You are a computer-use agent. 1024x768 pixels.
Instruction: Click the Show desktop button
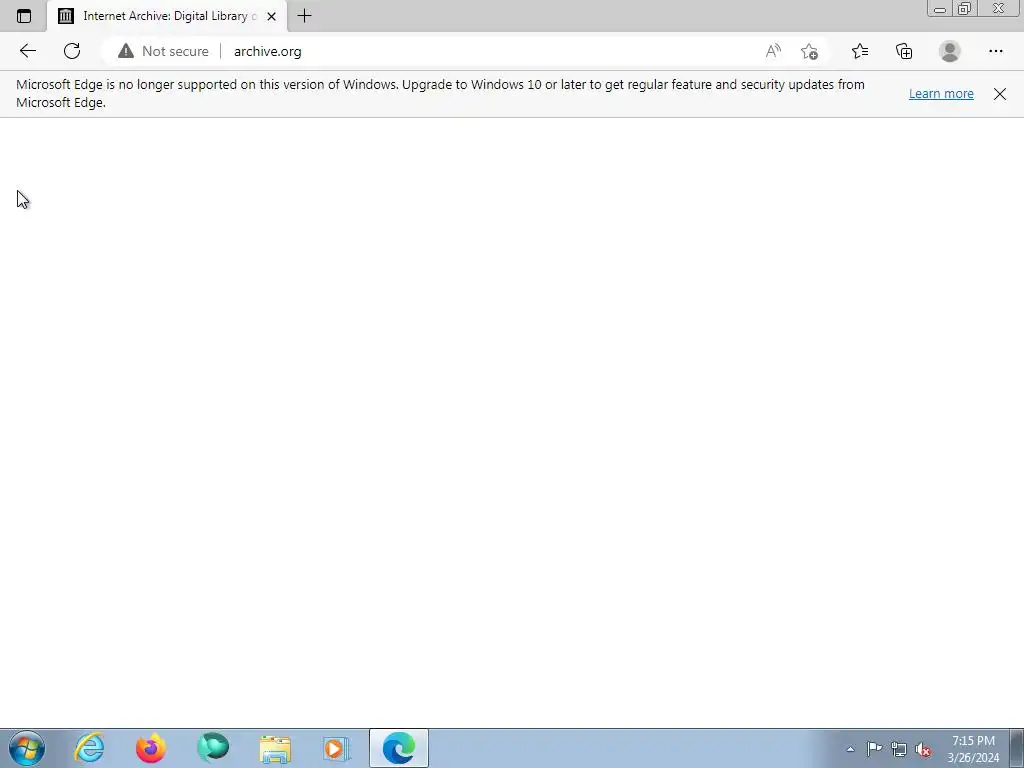coord(1017,748)
